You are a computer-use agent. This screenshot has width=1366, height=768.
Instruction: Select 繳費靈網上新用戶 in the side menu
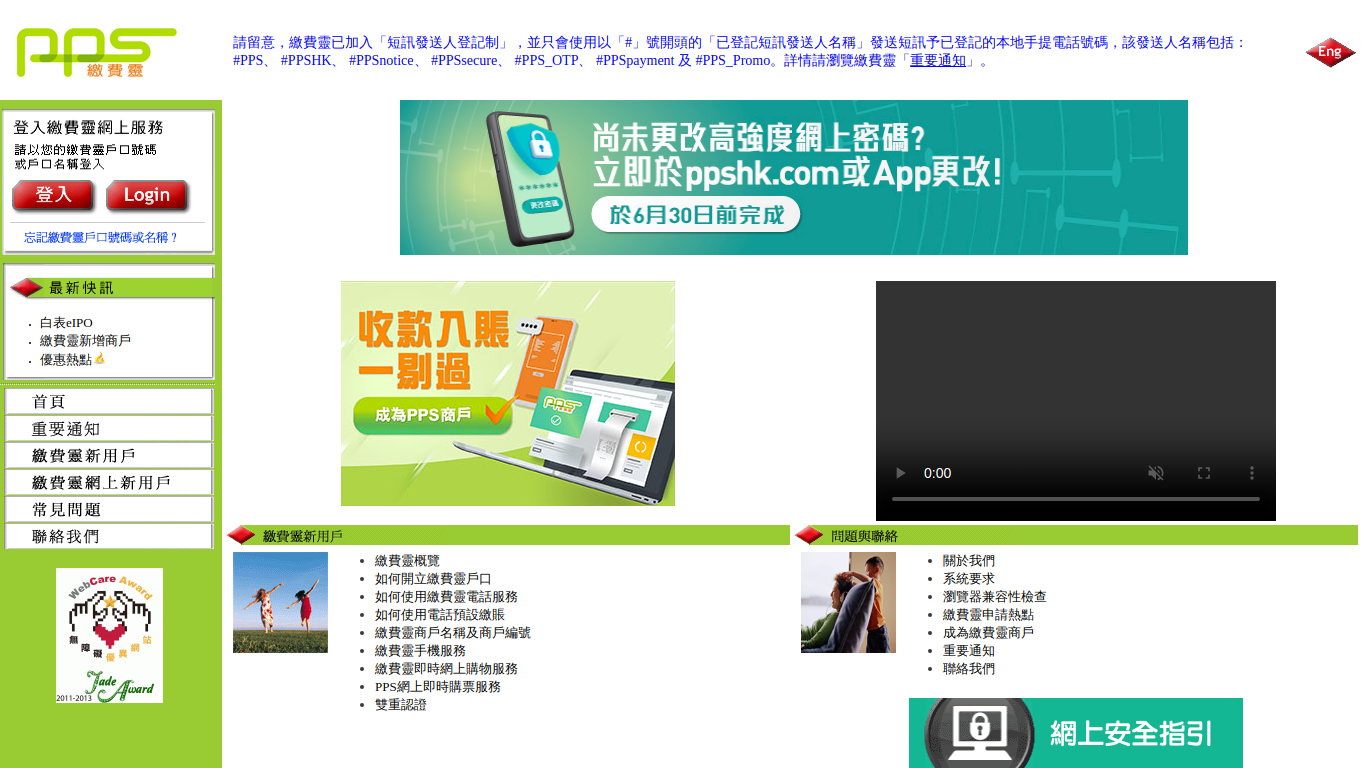[109, 482]
